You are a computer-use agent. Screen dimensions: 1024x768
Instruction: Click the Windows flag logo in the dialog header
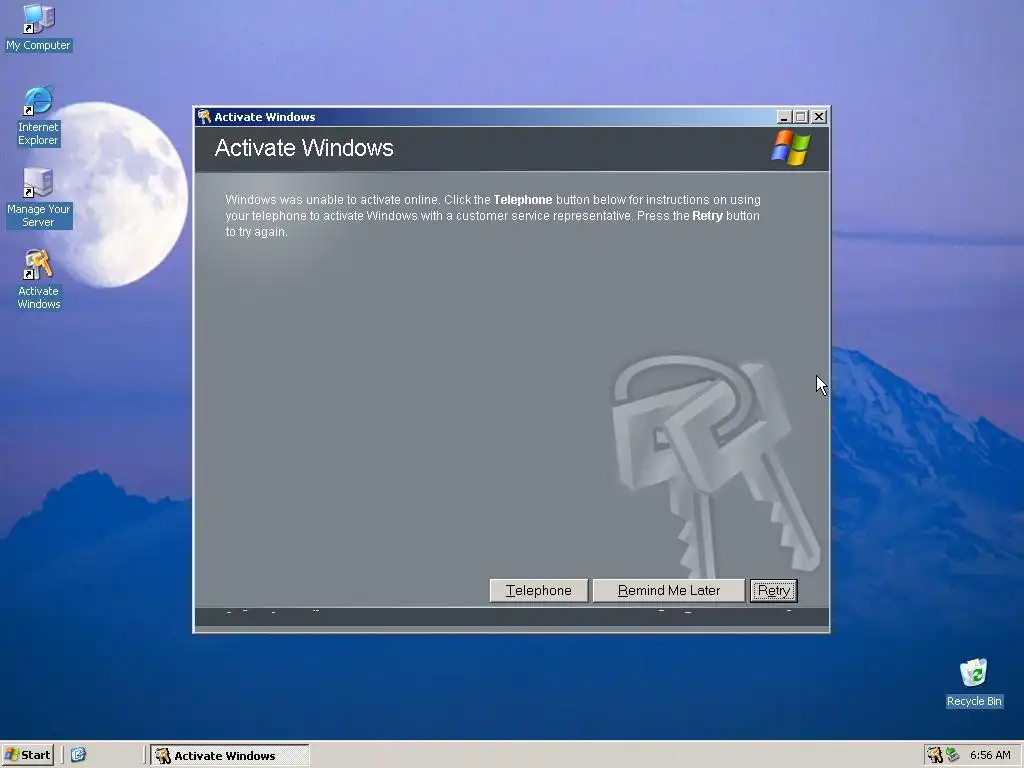click(x=791, y=148)
